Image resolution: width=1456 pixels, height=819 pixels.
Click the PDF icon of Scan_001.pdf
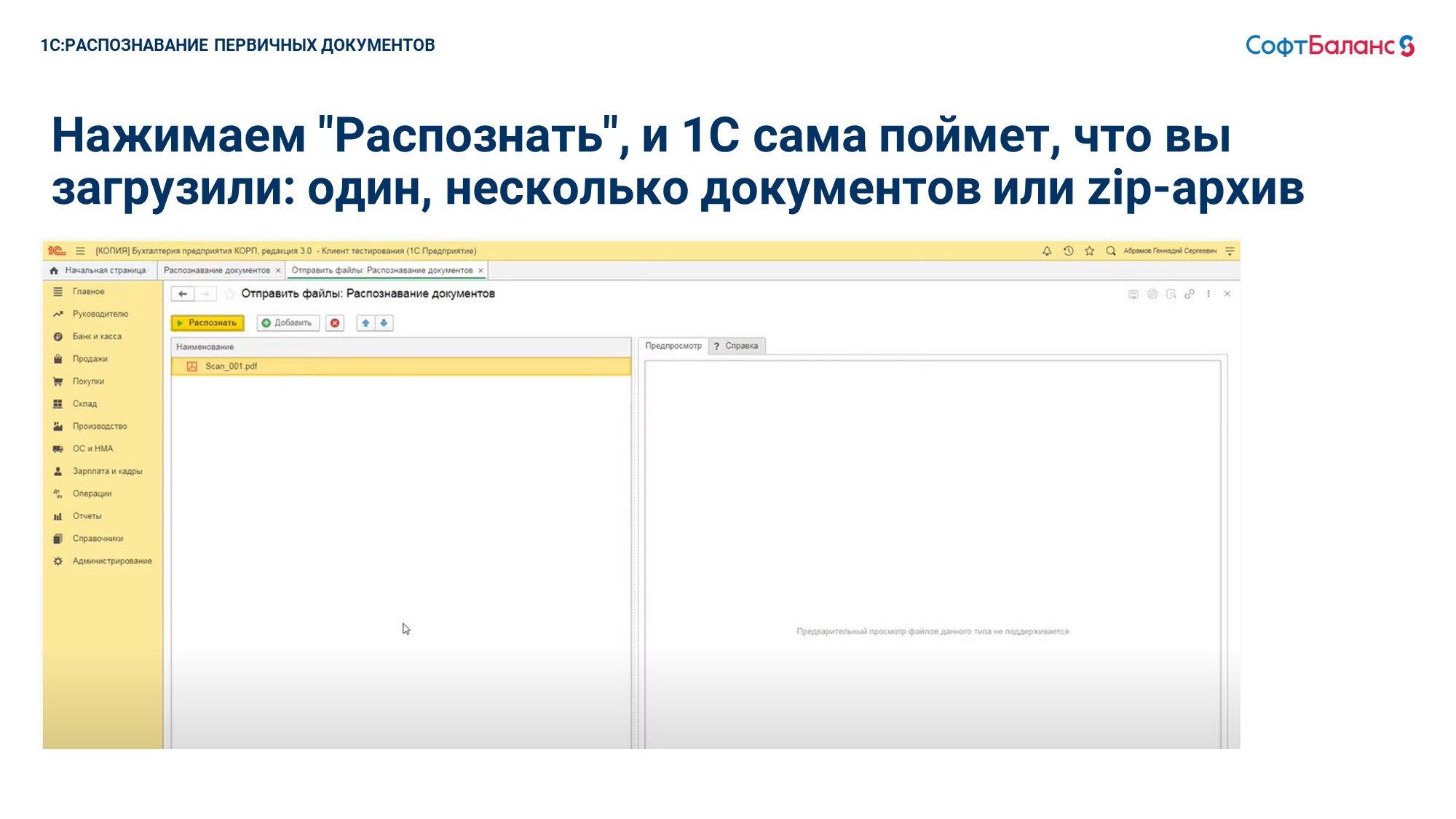191,366
